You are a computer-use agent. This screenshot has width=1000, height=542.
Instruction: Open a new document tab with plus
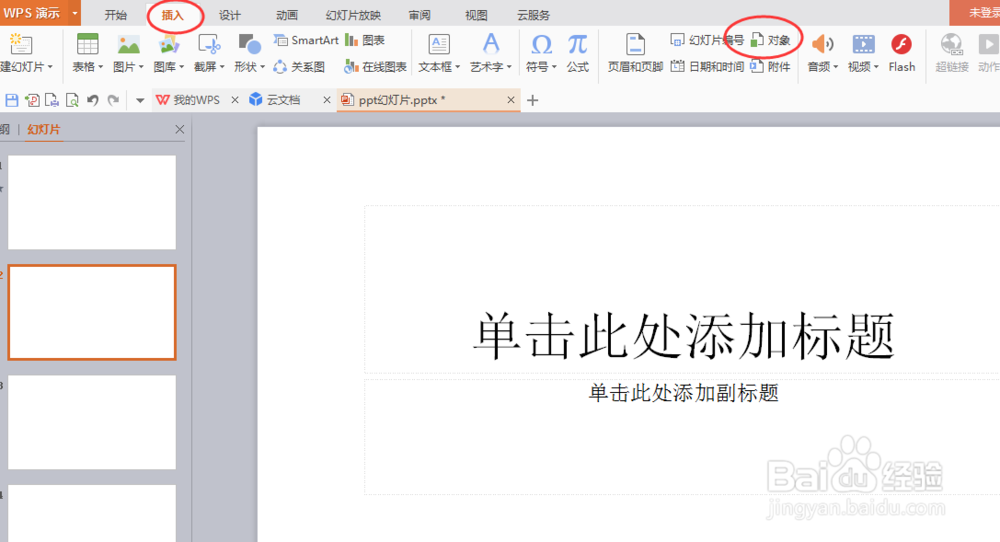[x=533, y=100]
